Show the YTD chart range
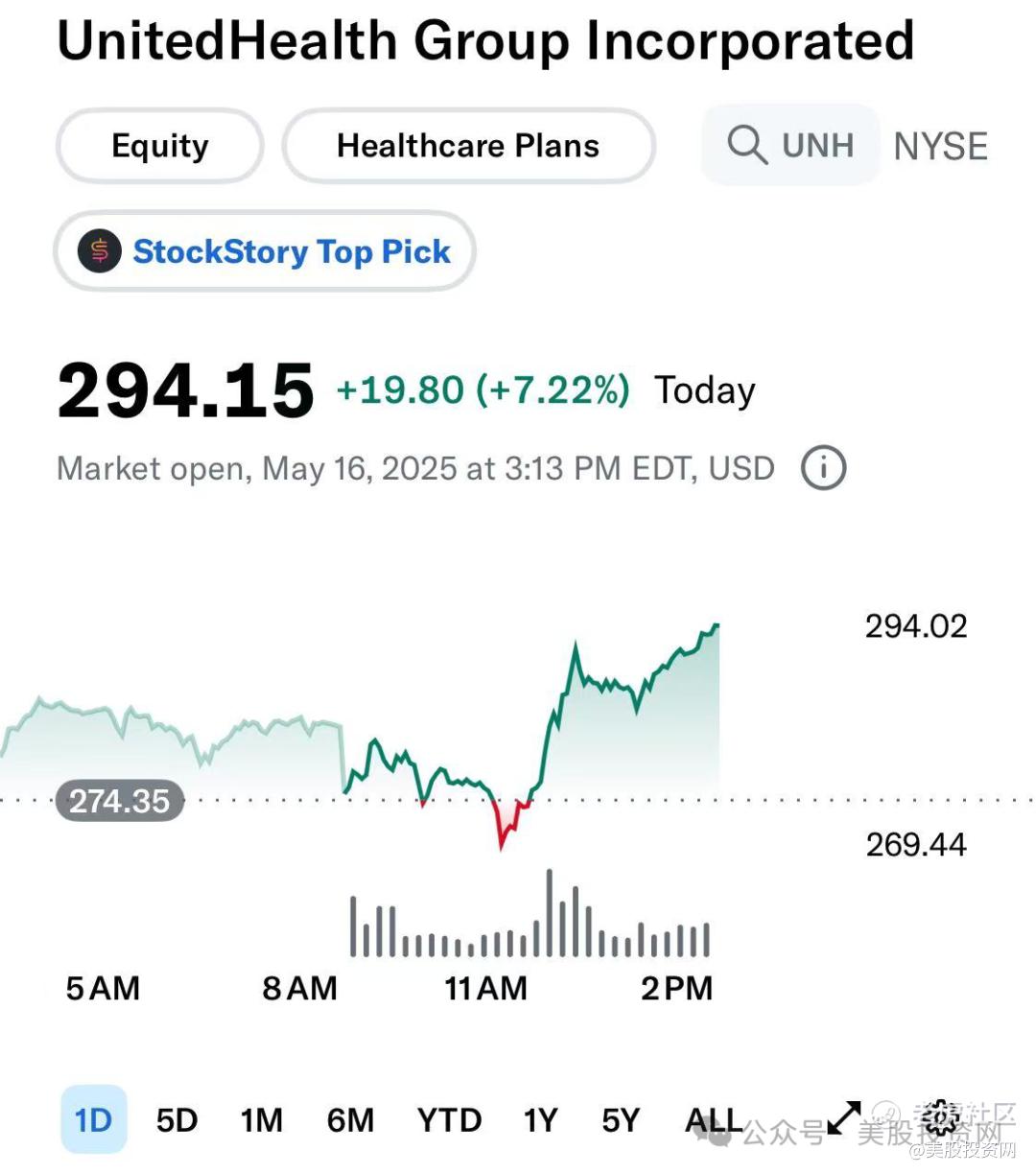Image resolution: width=1036 pixels, height=1174 pixels. coord(449,1119)
